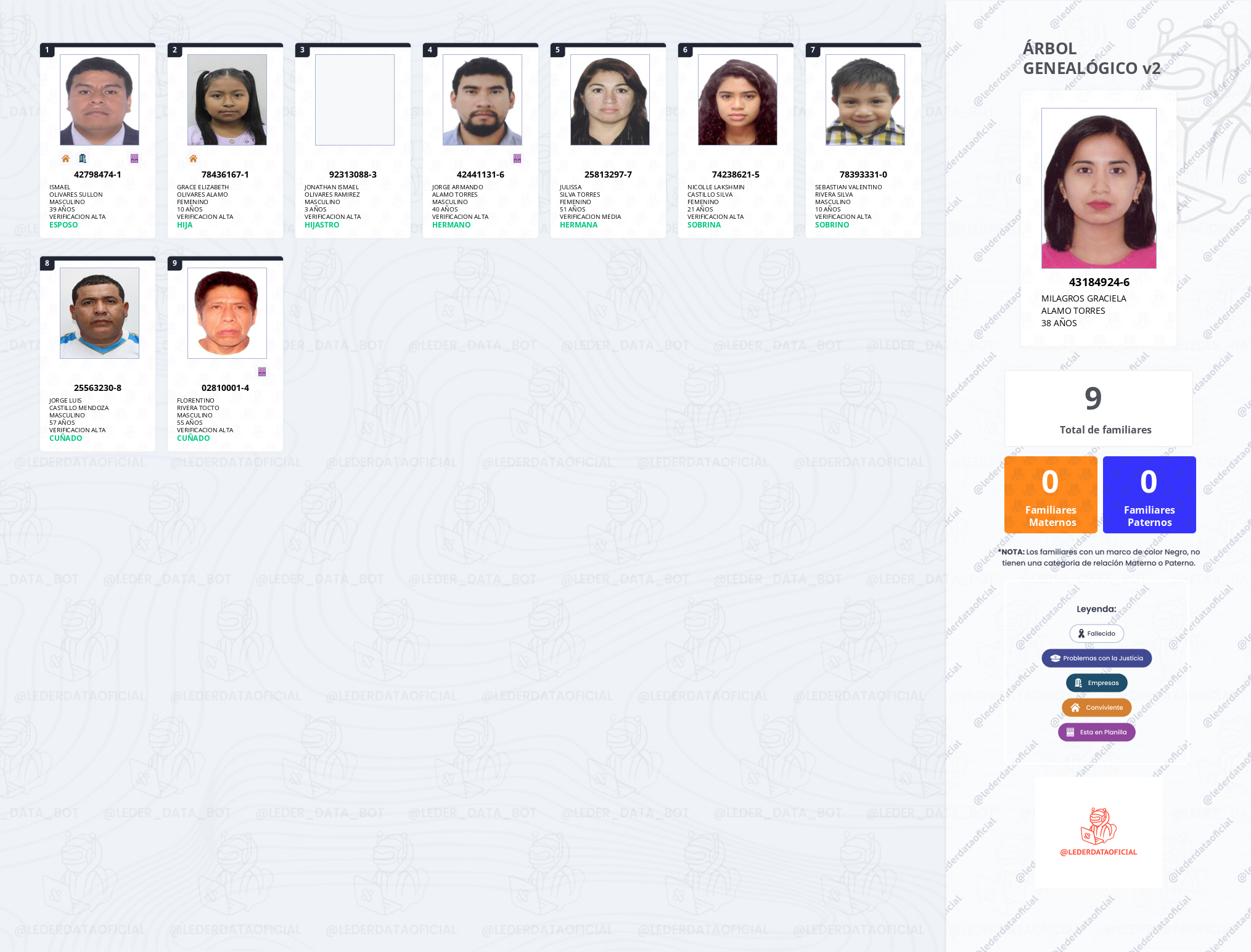Click the purple planilla icon on Ismael's card
The height and width of the screenshot is (952, 1251).
134,158
